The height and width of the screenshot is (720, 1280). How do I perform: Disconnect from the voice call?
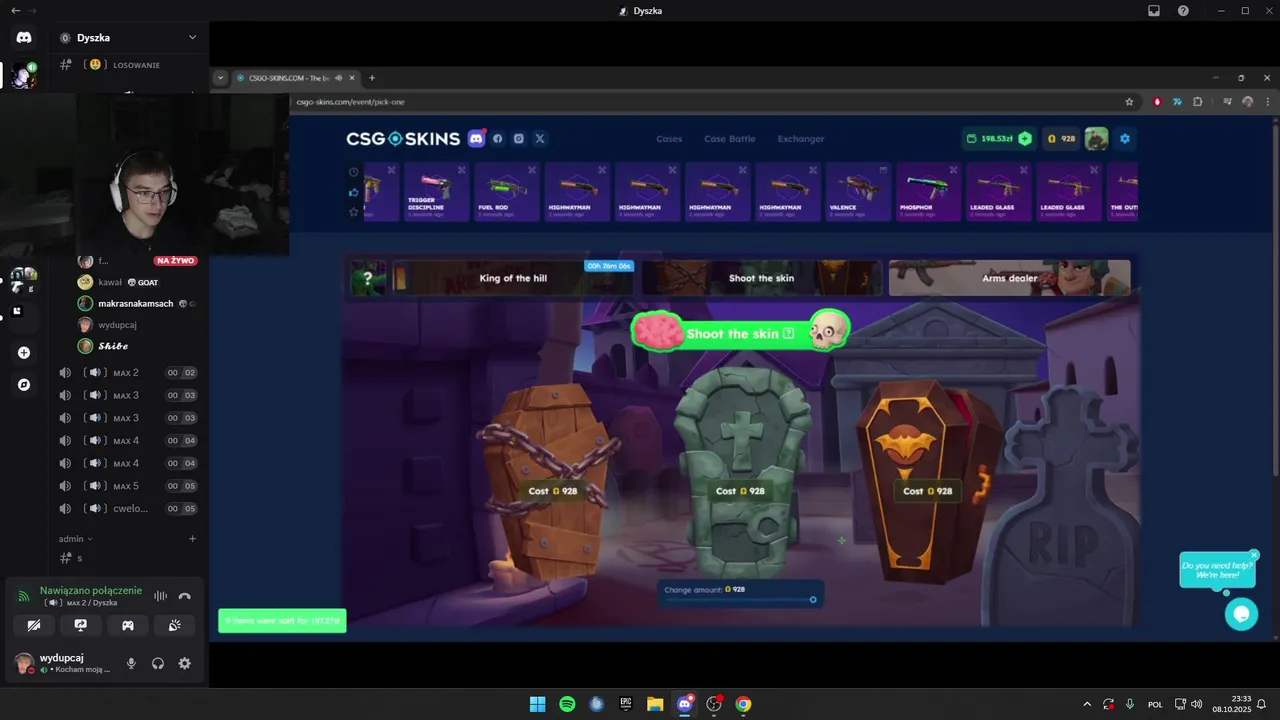[x=184, y=596]
